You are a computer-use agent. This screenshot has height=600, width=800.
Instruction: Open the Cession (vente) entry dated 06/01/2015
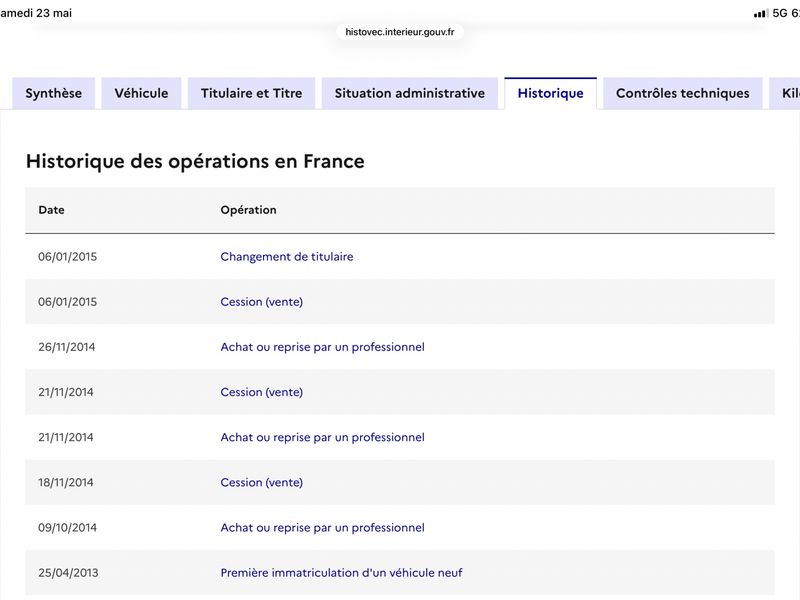(x=262, y=302)
